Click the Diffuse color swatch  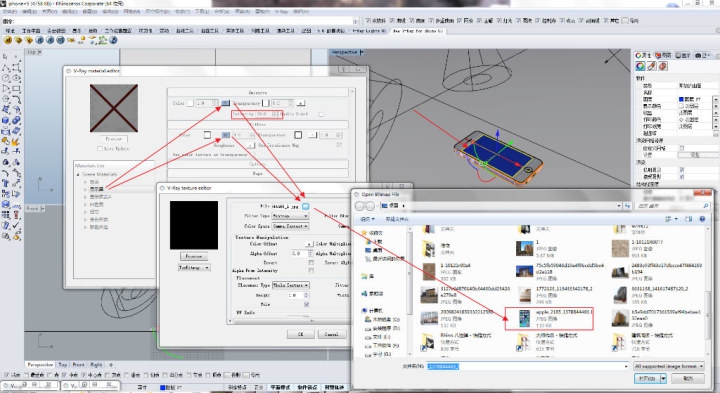click(208, 135)
